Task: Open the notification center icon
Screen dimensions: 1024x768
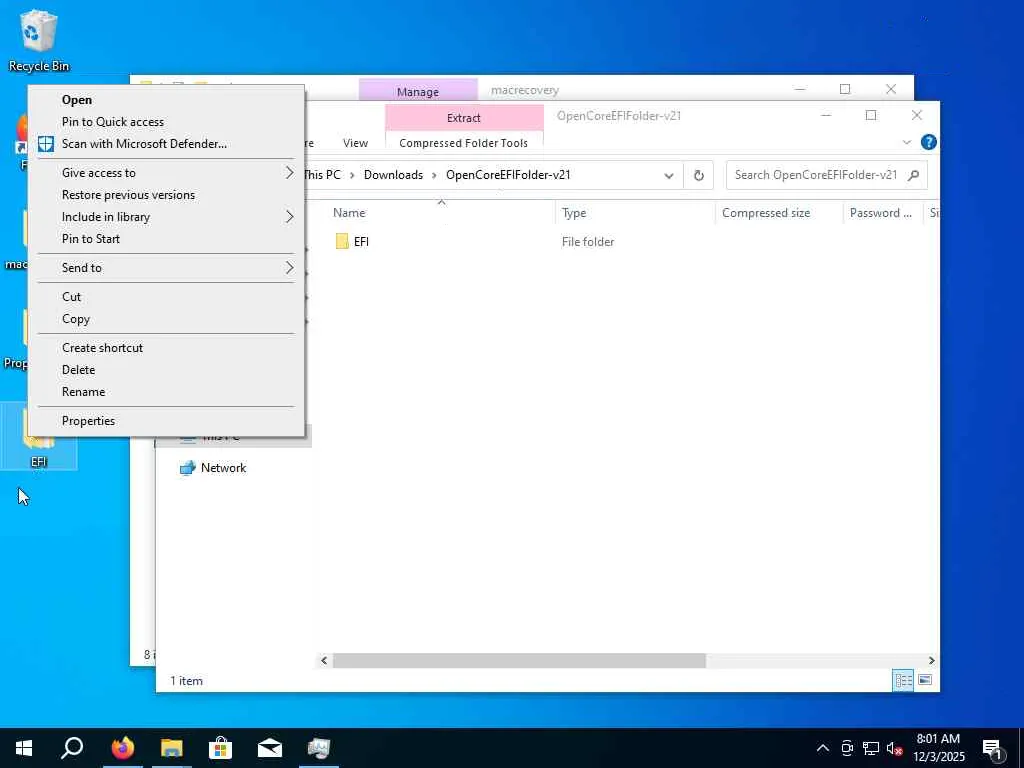Action: coord(993,748)
